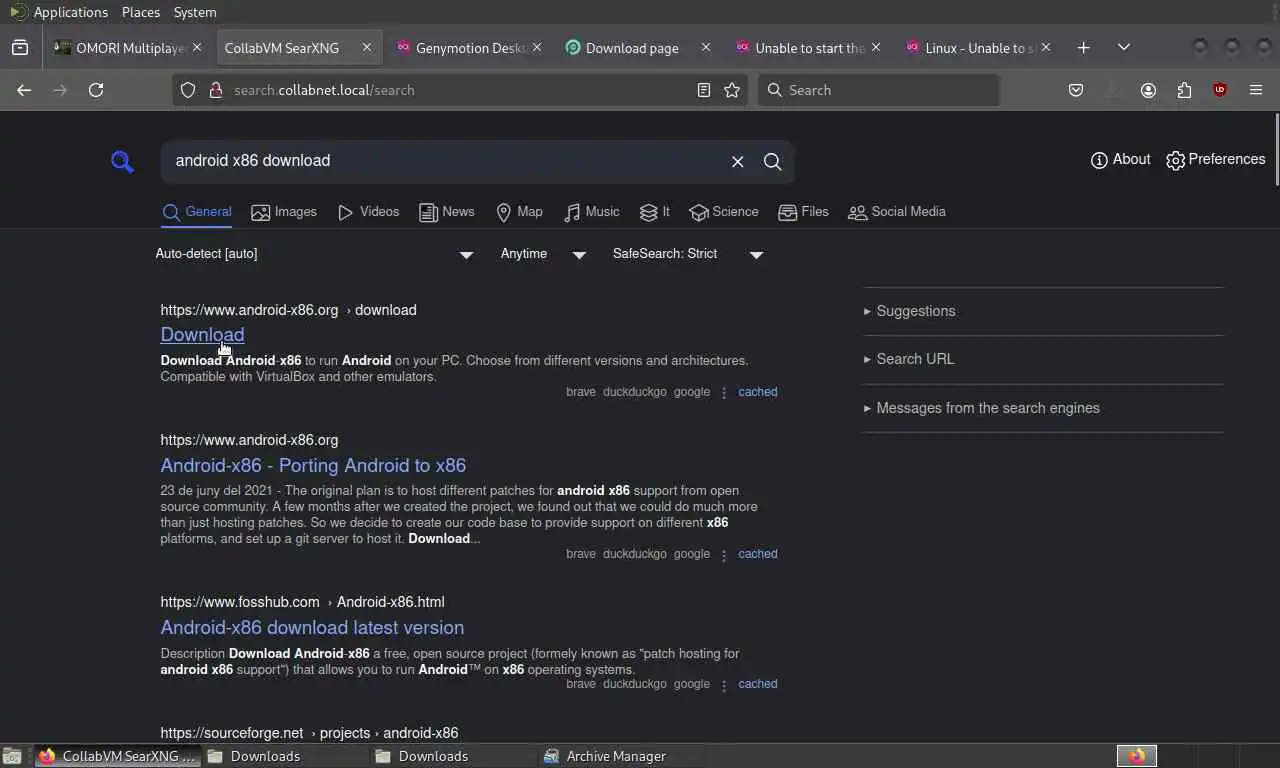Open the Firefox View tab icon
This screenshot has height=768, width=1280.
(20, 48)
